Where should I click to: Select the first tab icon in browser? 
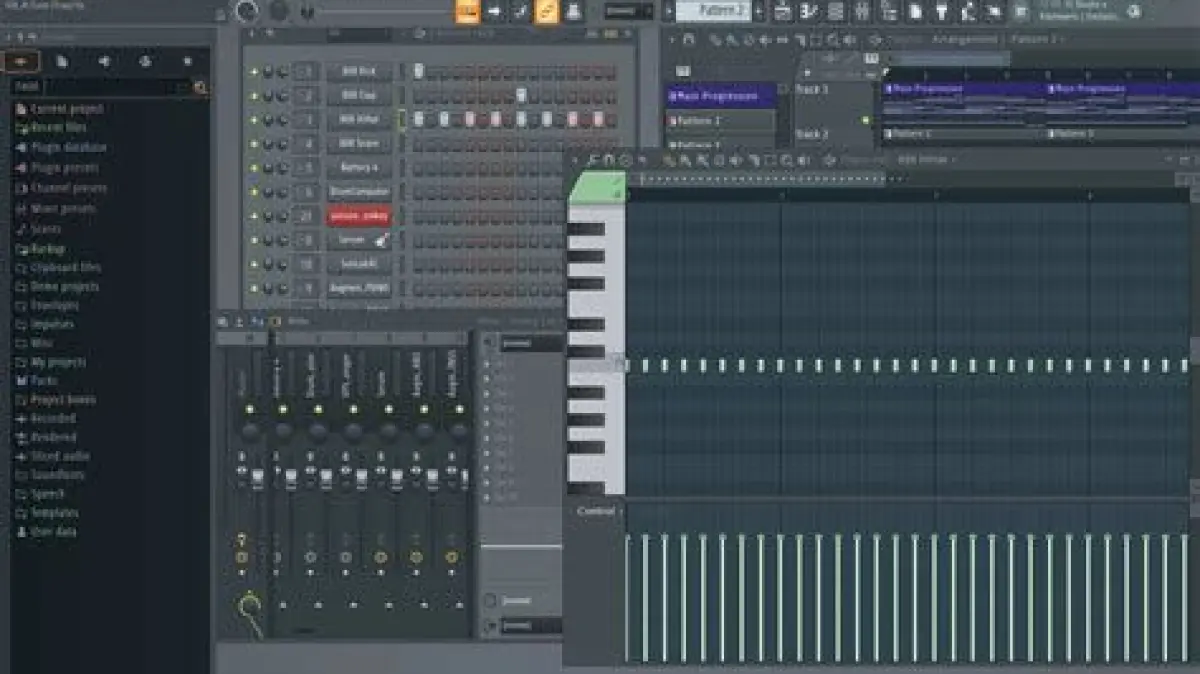[x=21, y=62]
